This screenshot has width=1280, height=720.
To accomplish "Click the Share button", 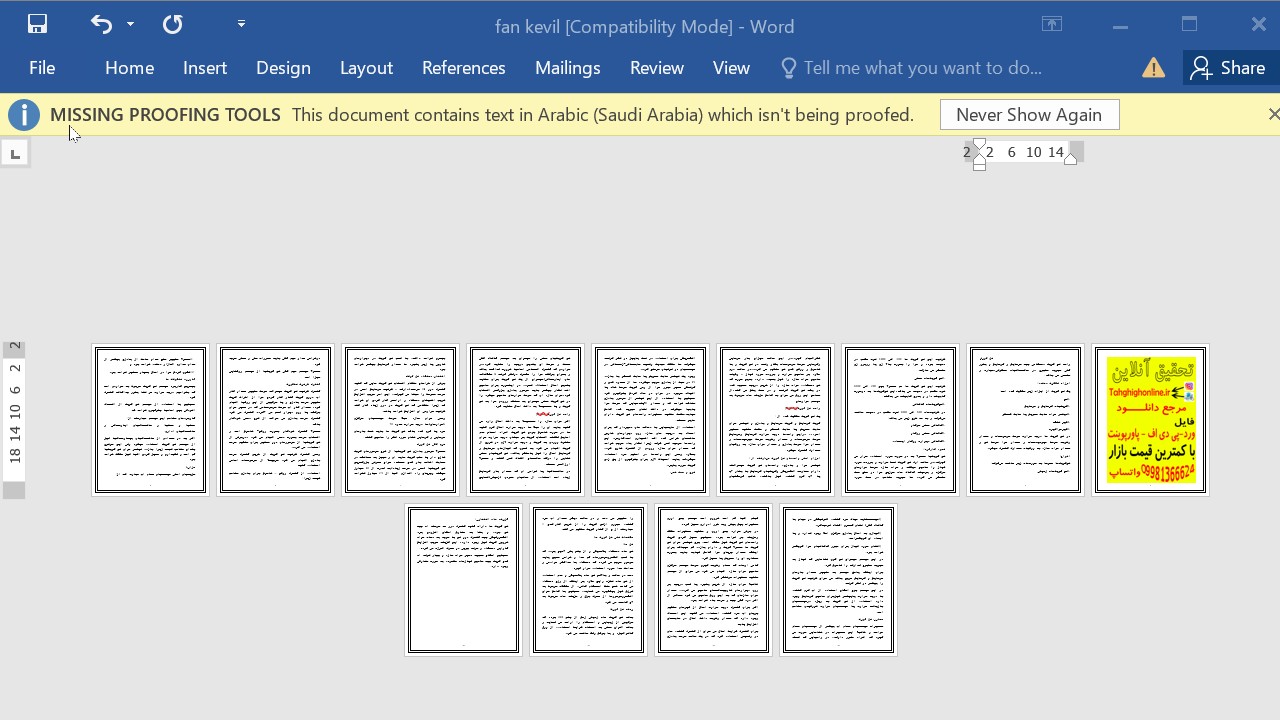I will 1228,68.
